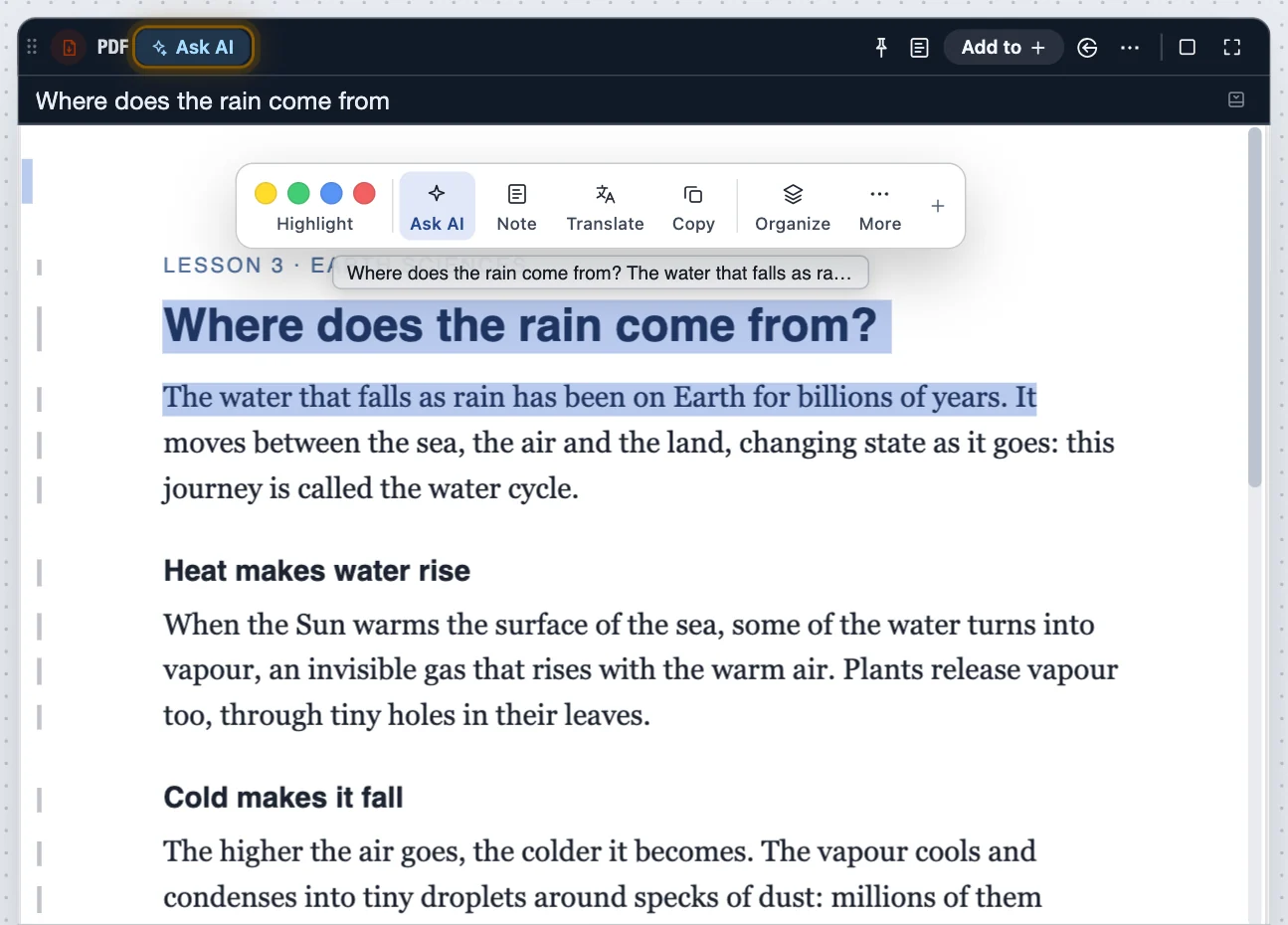Copy the selected text
Screen dimensions: 1288x925
coord(693,206)
